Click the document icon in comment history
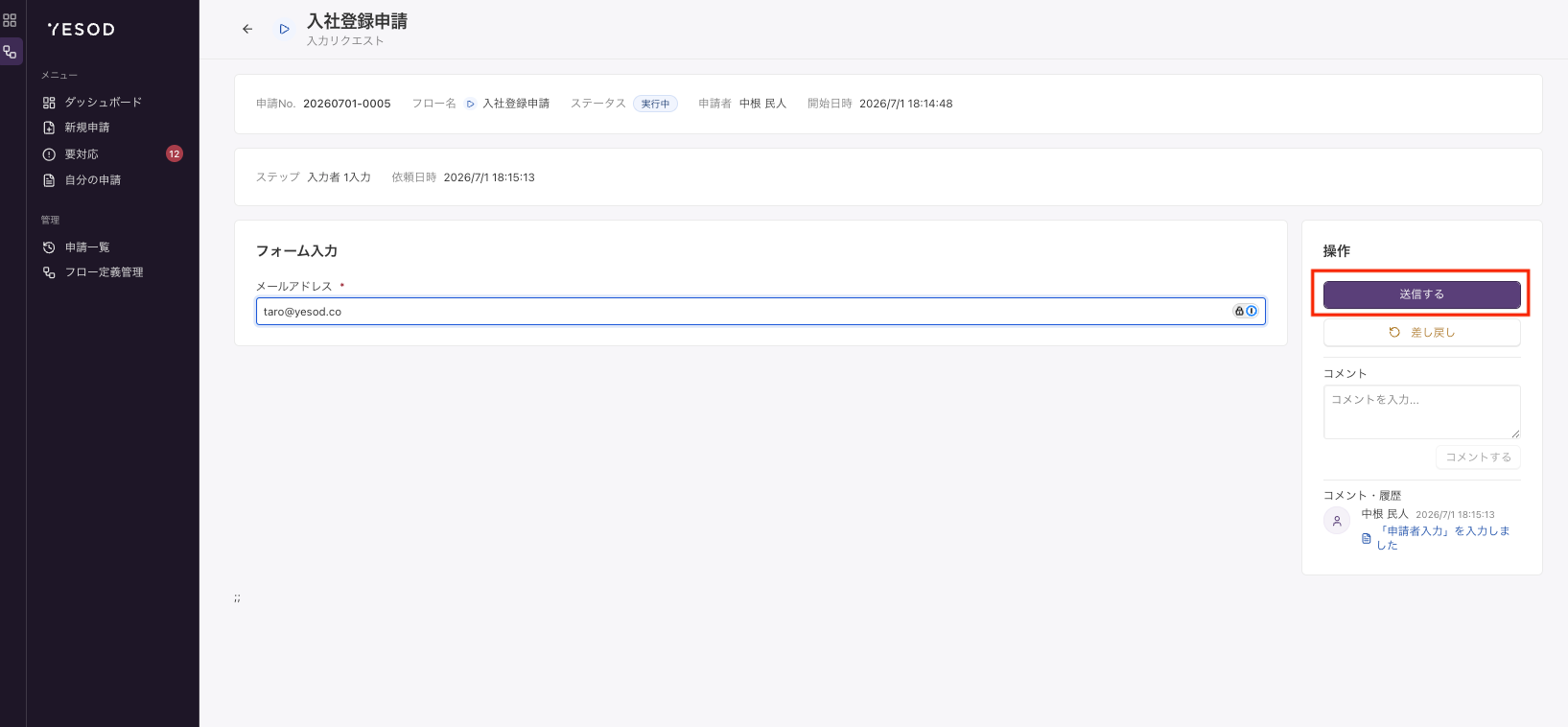Viewport: 1568px width, 727px height. click(x=1367, y=538)
